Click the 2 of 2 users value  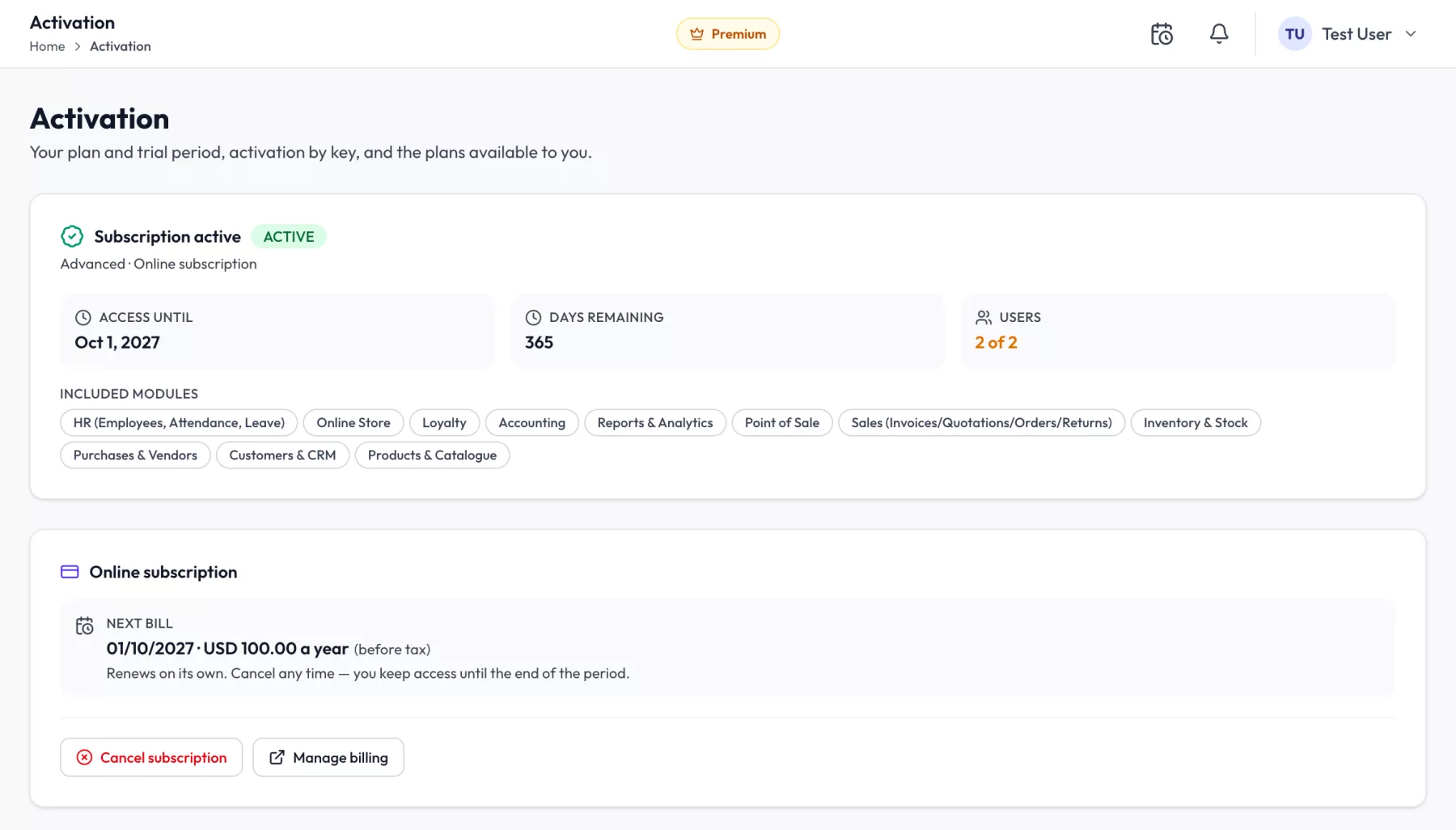coord(996,342)
